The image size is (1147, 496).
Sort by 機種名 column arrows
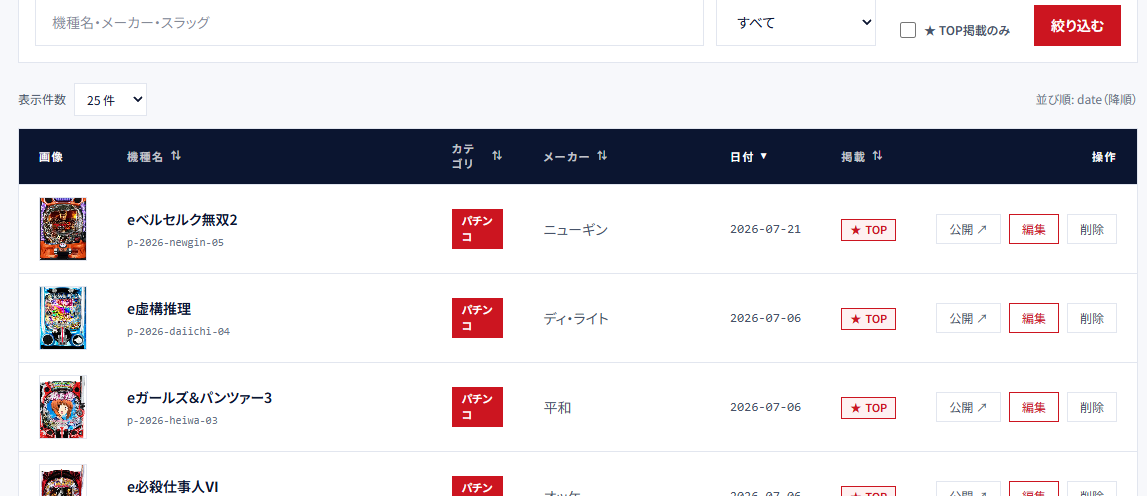[176, 156]
